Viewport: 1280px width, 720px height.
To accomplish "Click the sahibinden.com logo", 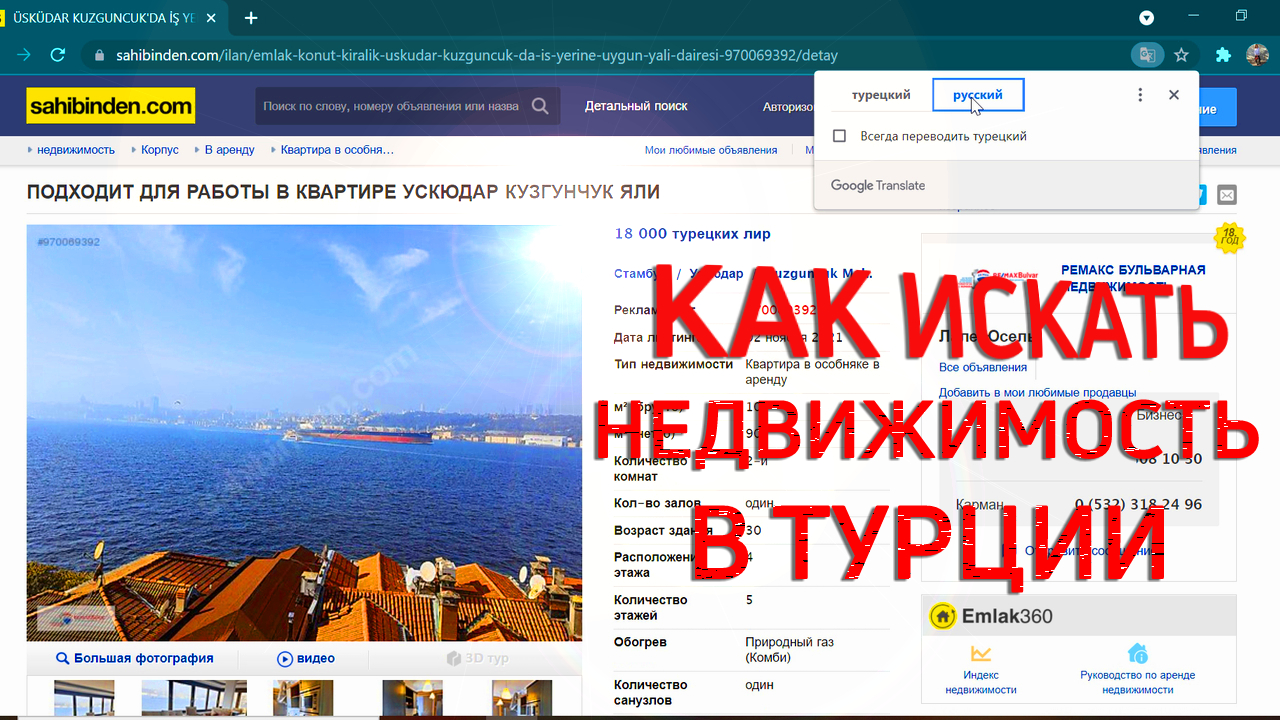I will pyautogui.click(x=111, y=105).
